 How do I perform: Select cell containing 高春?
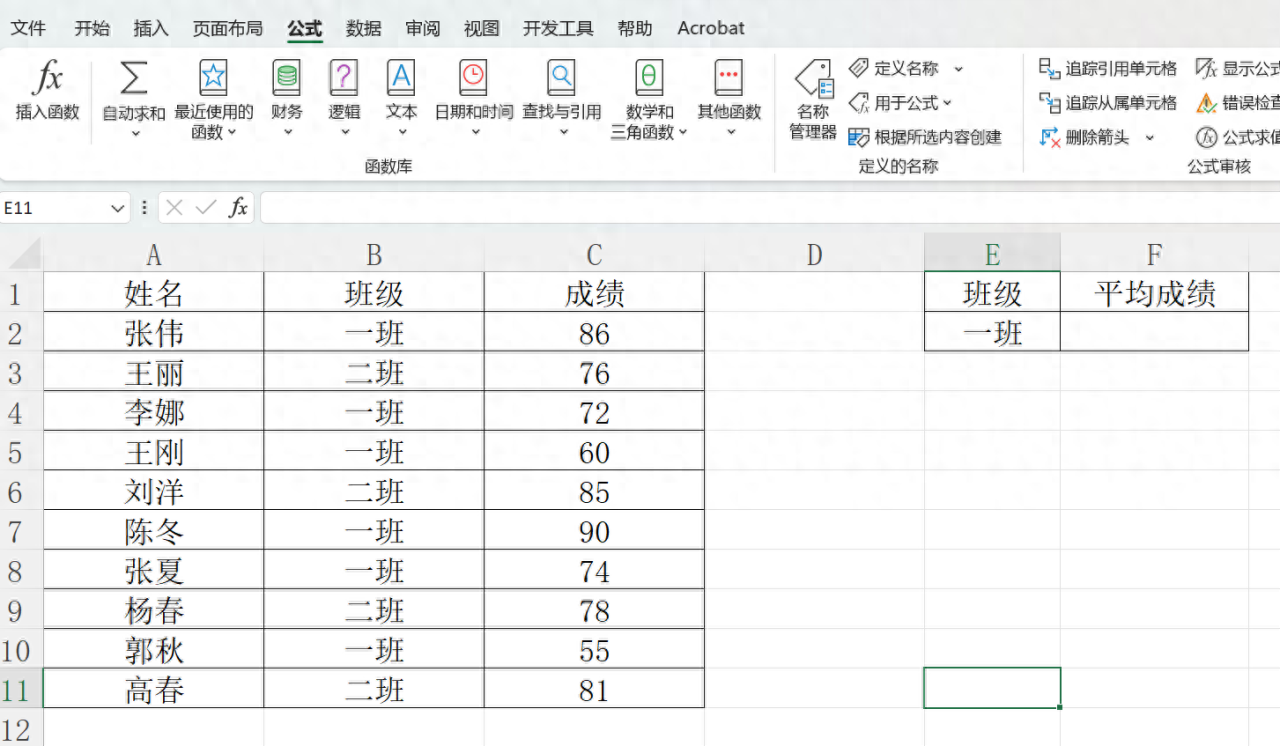tap(154, 690)
